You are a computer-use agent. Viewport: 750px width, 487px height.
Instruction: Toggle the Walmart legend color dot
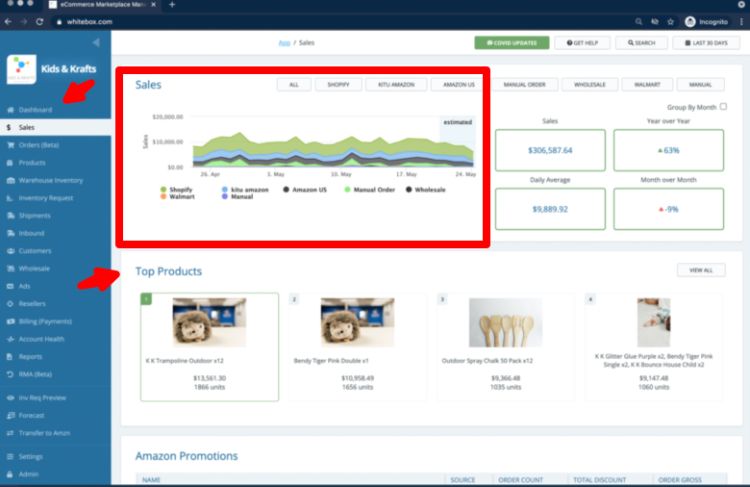(x=164, y=197)
